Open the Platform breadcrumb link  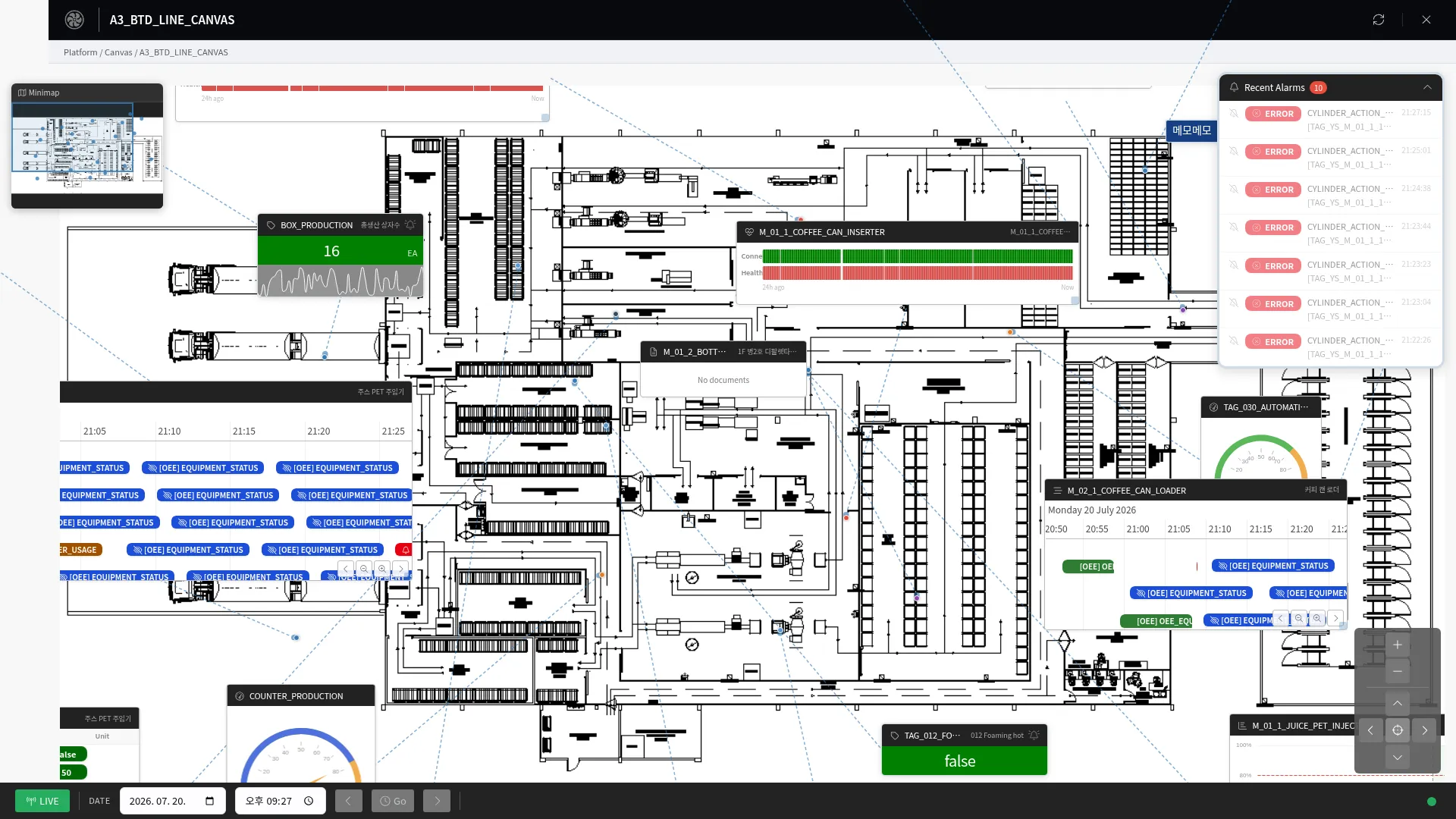point(80,52)
